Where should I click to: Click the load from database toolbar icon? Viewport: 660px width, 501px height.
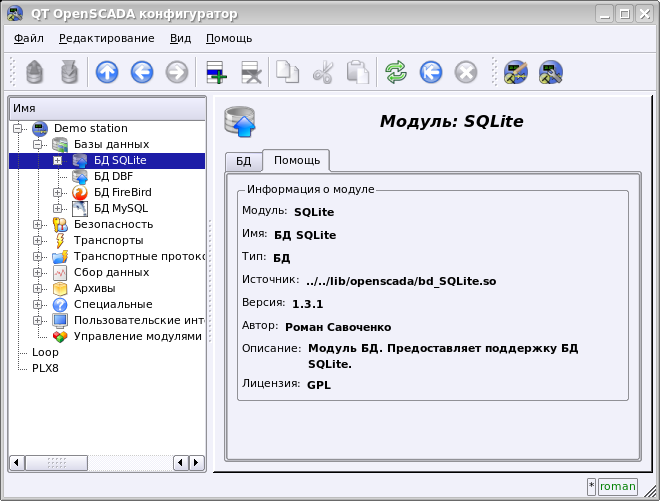[x=35, y=72]
